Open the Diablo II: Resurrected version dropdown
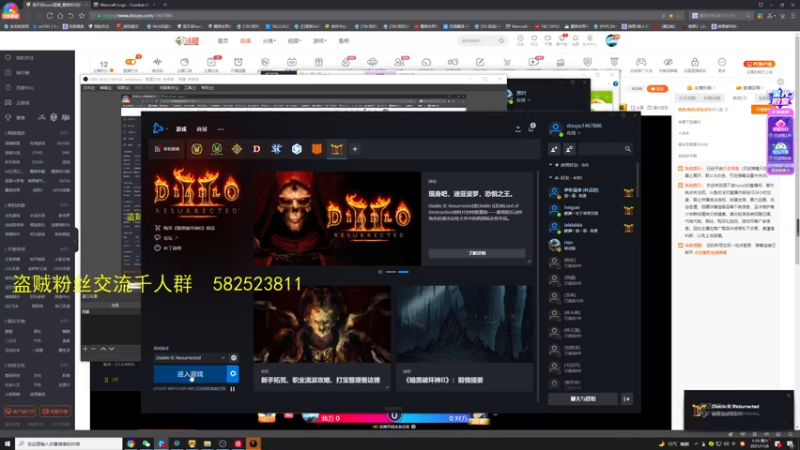Viewport: 800px width, 450px height. tap(190, 358)
